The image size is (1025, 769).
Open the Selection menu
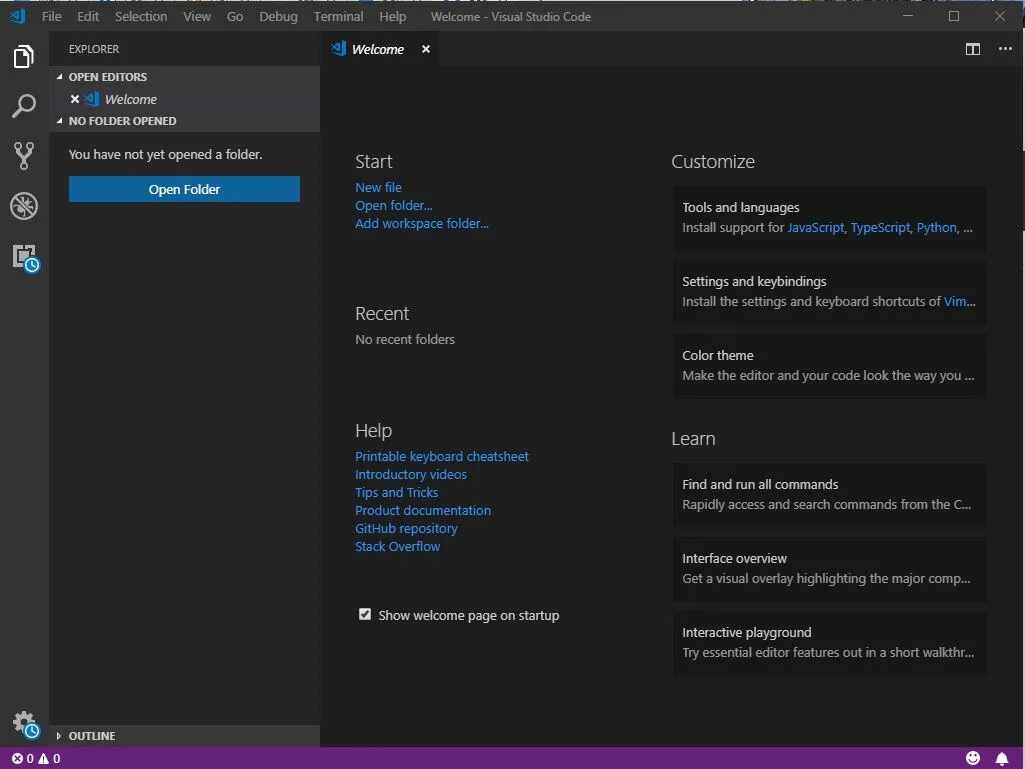[141, 16]
